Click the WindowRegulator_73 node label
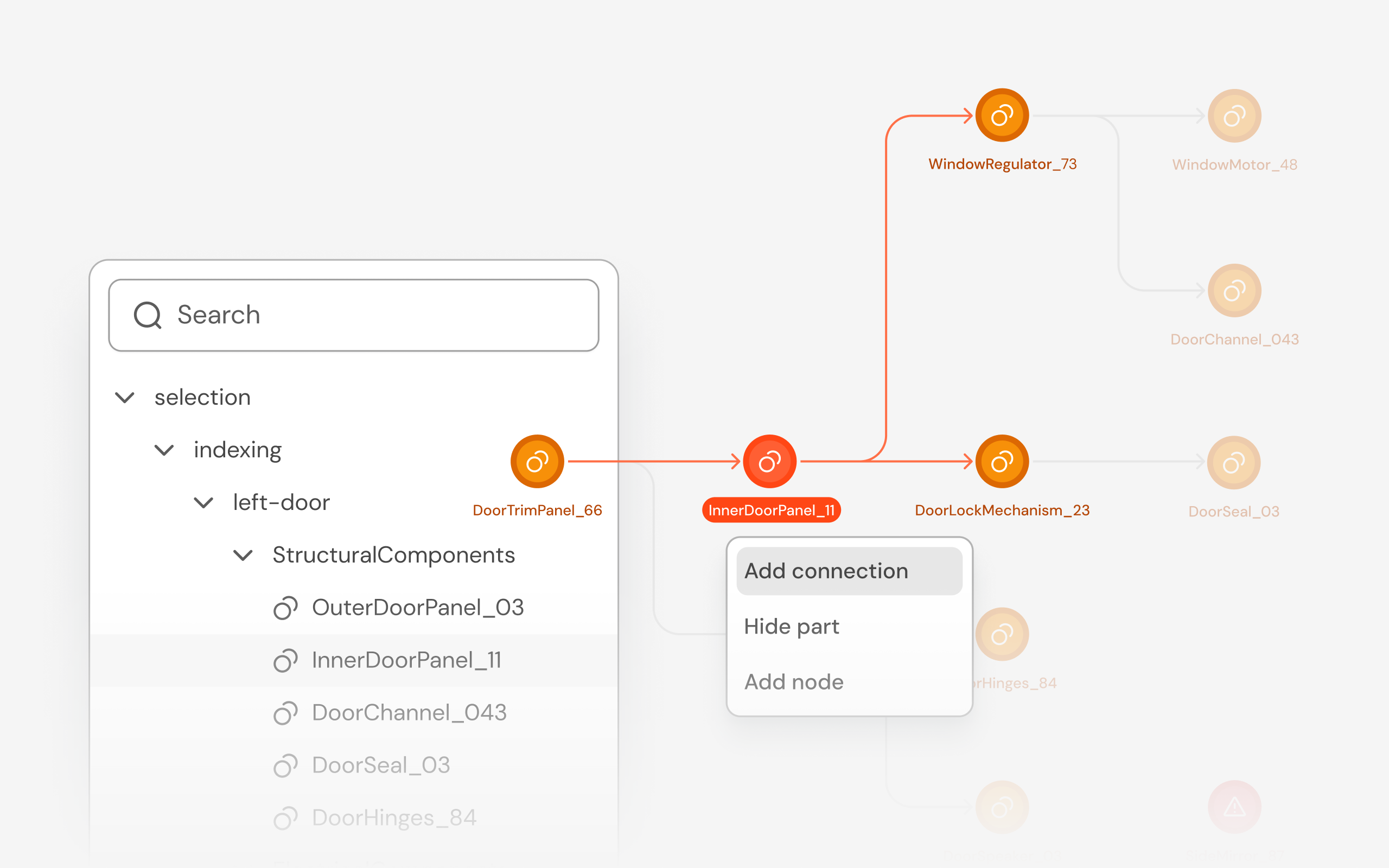 point(1002,164)
